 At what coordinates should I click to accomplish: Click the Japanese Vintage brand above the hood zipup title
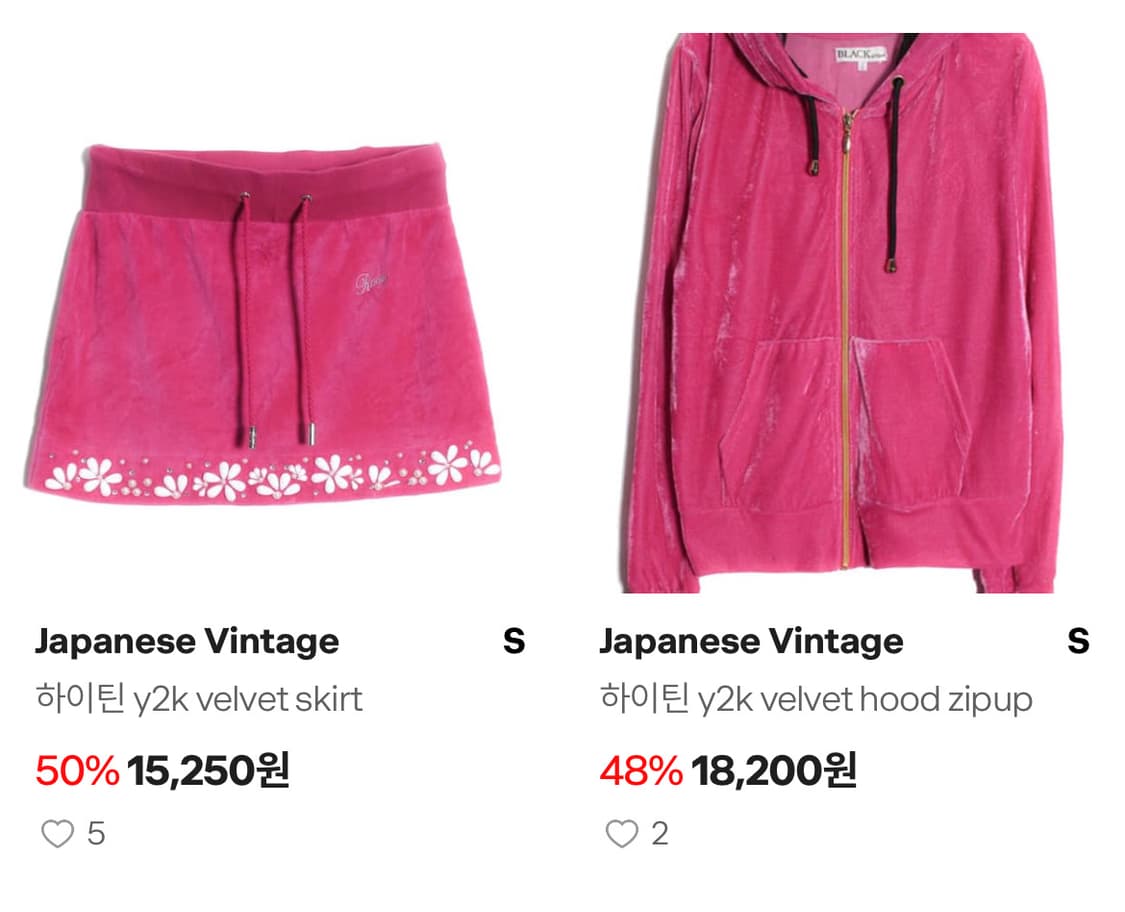751,641
